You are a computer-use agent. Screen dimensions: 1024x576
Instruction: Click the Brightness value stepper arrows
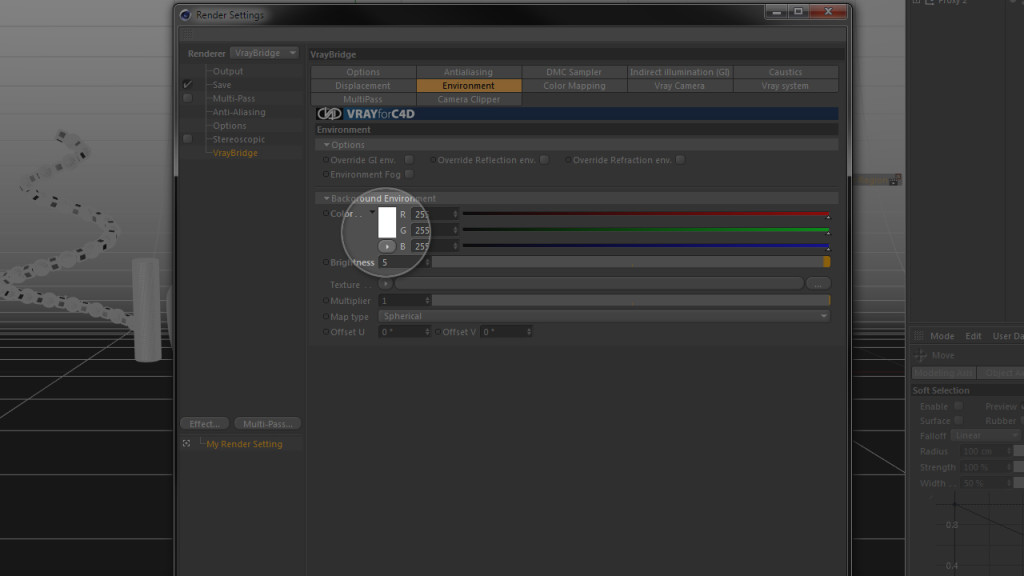coord(427,263)
